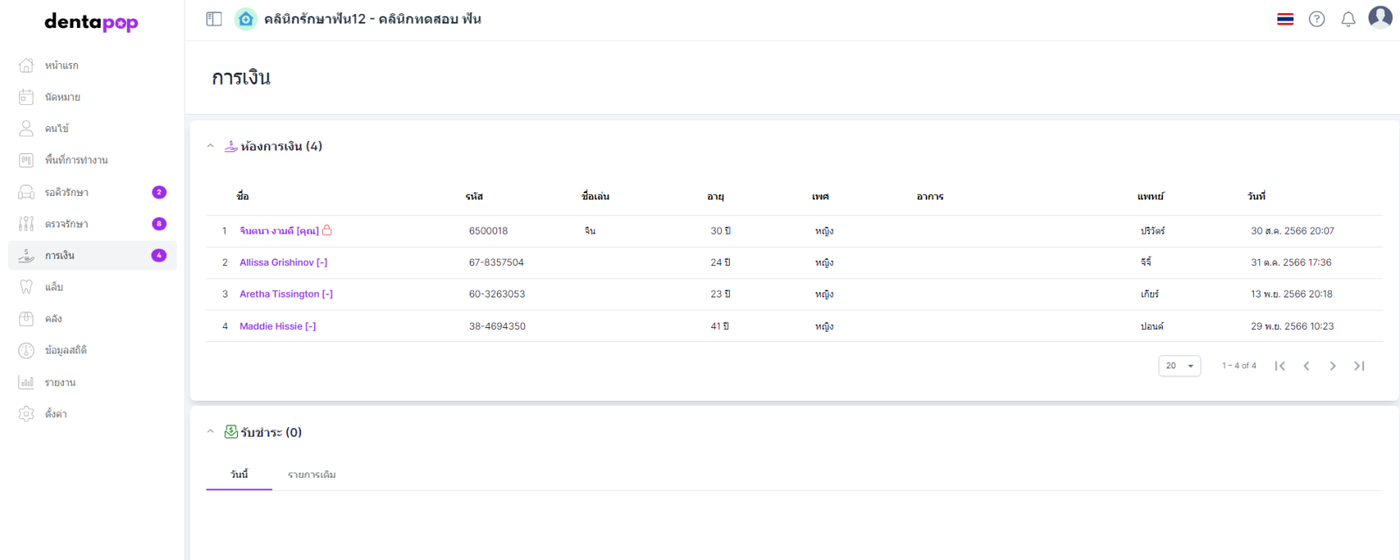Click age 41 ปี
The image size is (1400, 560).
(x=720, y=326)
